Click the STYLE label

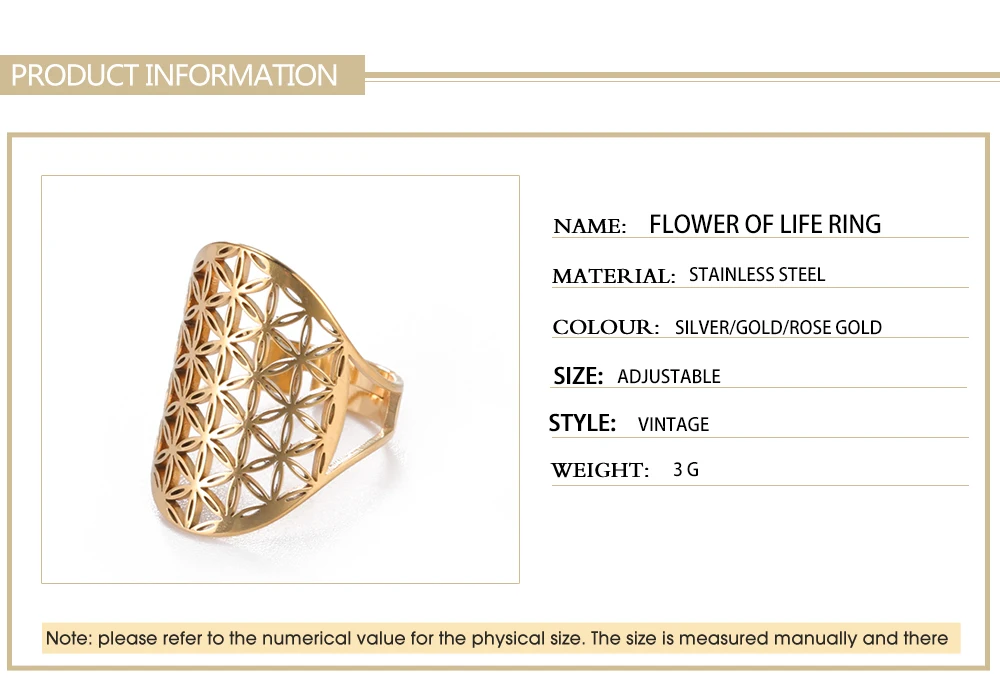(x=582, y=423)
